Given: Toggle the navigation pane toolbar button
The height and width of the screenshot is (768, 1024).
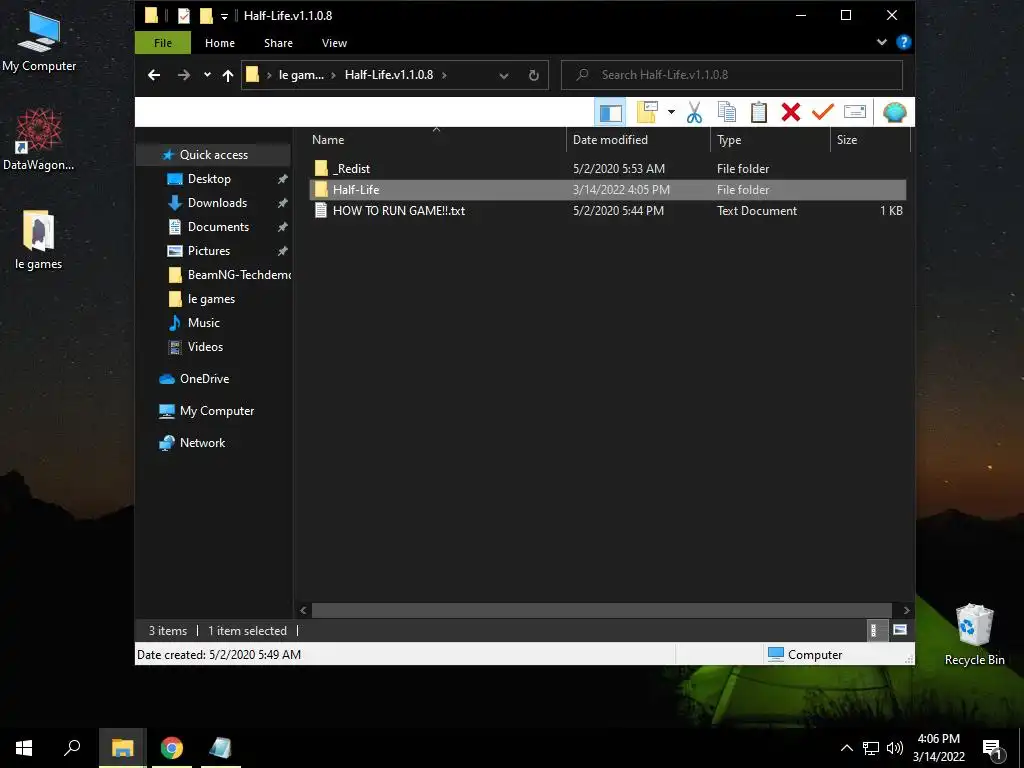Looking at the screenshot, I should pyautogui.click(x=610, y=112).
